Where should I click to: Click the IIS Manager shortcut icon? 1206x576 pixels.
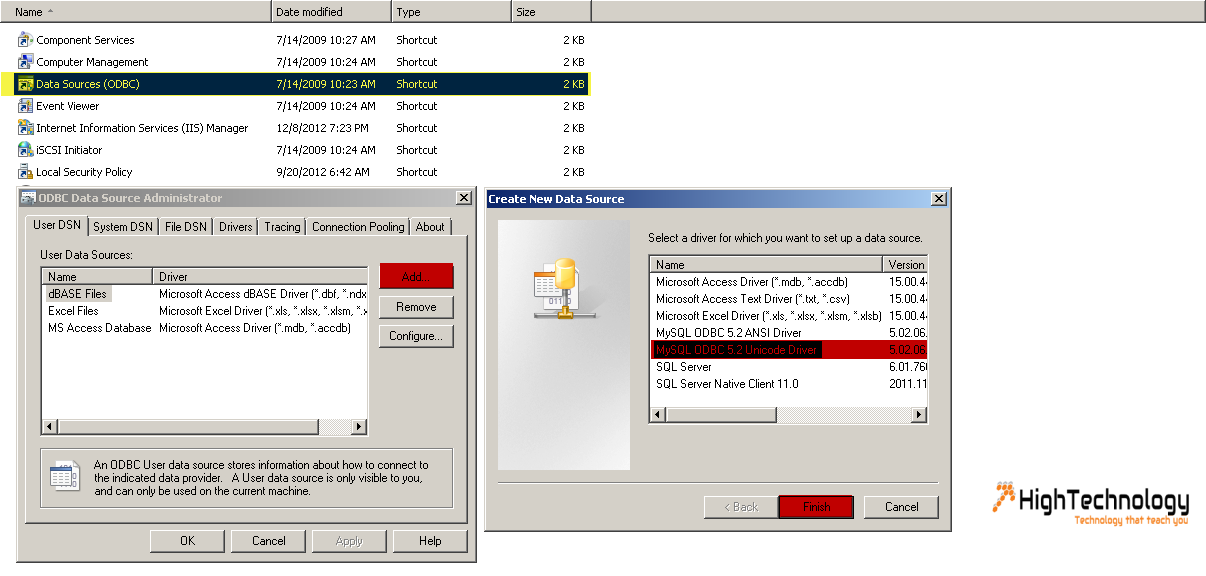pyautogui.click(x=26, y=128)
